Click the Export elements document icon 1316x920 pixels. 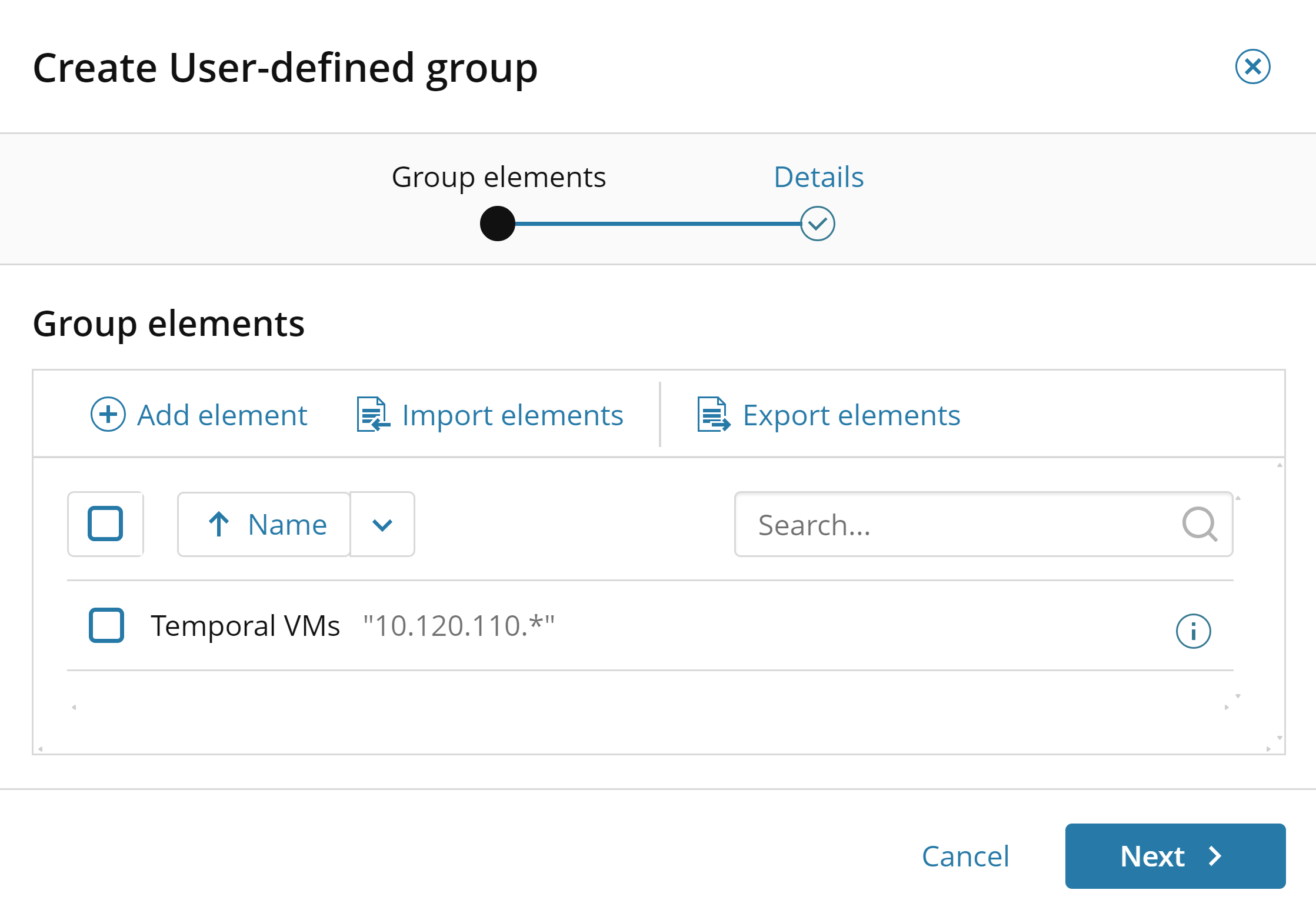point(714,415)
